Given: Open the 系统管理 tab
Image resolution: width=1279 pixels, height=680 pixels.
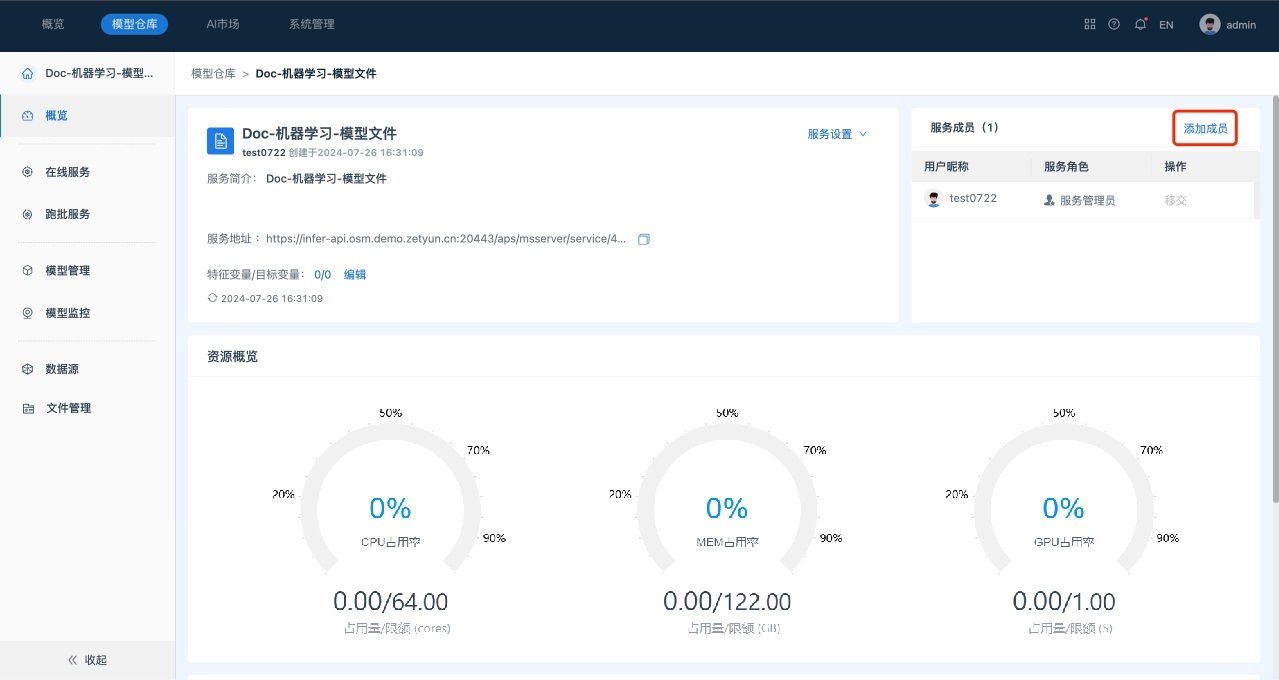Looking at the screenshot, I should click(311, 24).
